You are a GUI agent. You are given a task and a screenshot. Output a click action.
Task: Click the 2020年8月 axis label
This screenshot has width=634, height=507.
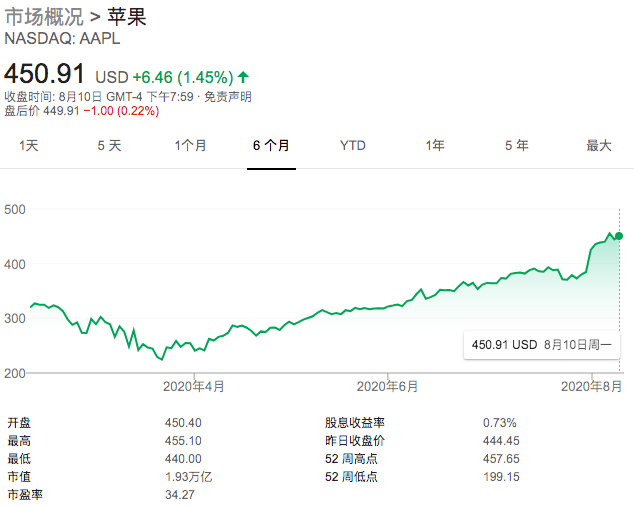point(591,386)
